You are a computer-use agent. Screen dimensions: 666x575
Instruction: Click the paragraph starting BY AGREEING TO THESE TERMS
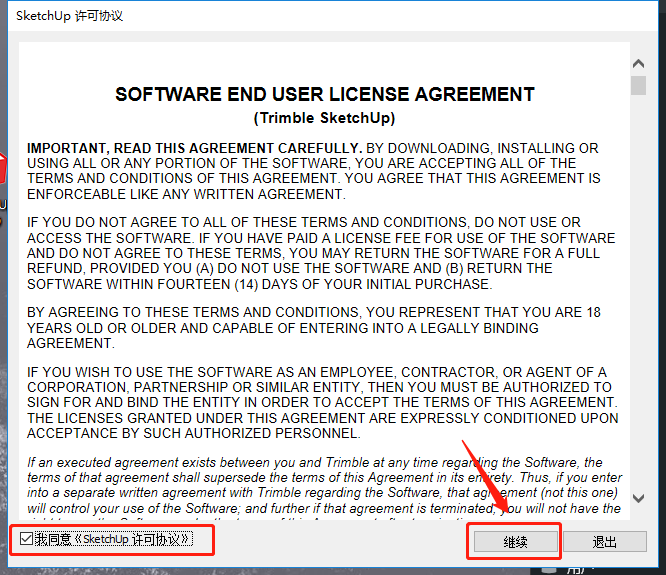tap(314, 328)
